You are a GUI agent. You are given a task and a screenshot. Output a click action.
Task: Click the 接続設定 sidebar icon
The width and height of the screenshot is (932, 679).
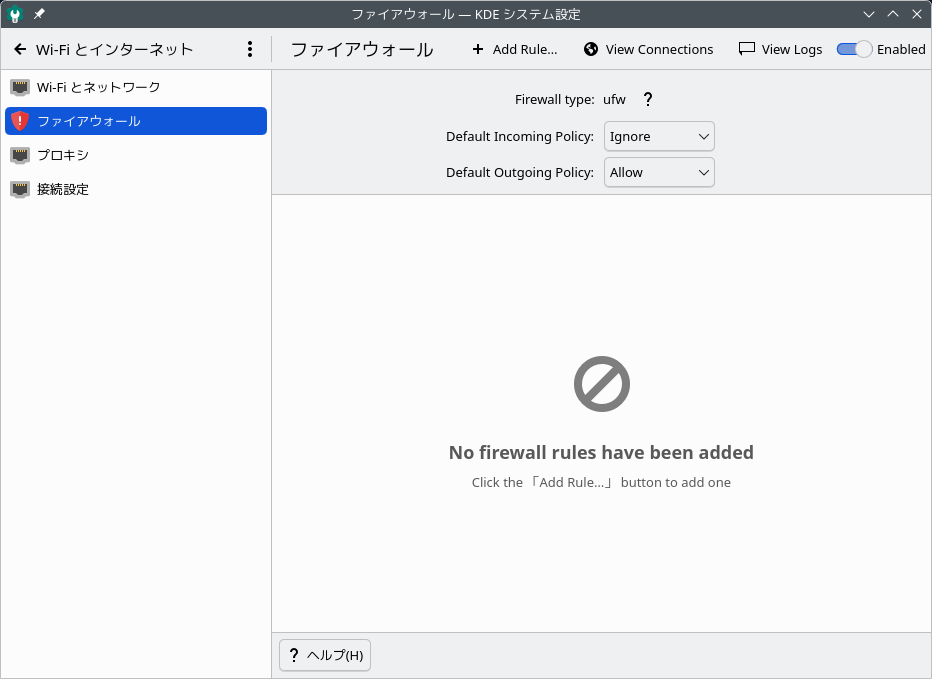tap(20, 189)
